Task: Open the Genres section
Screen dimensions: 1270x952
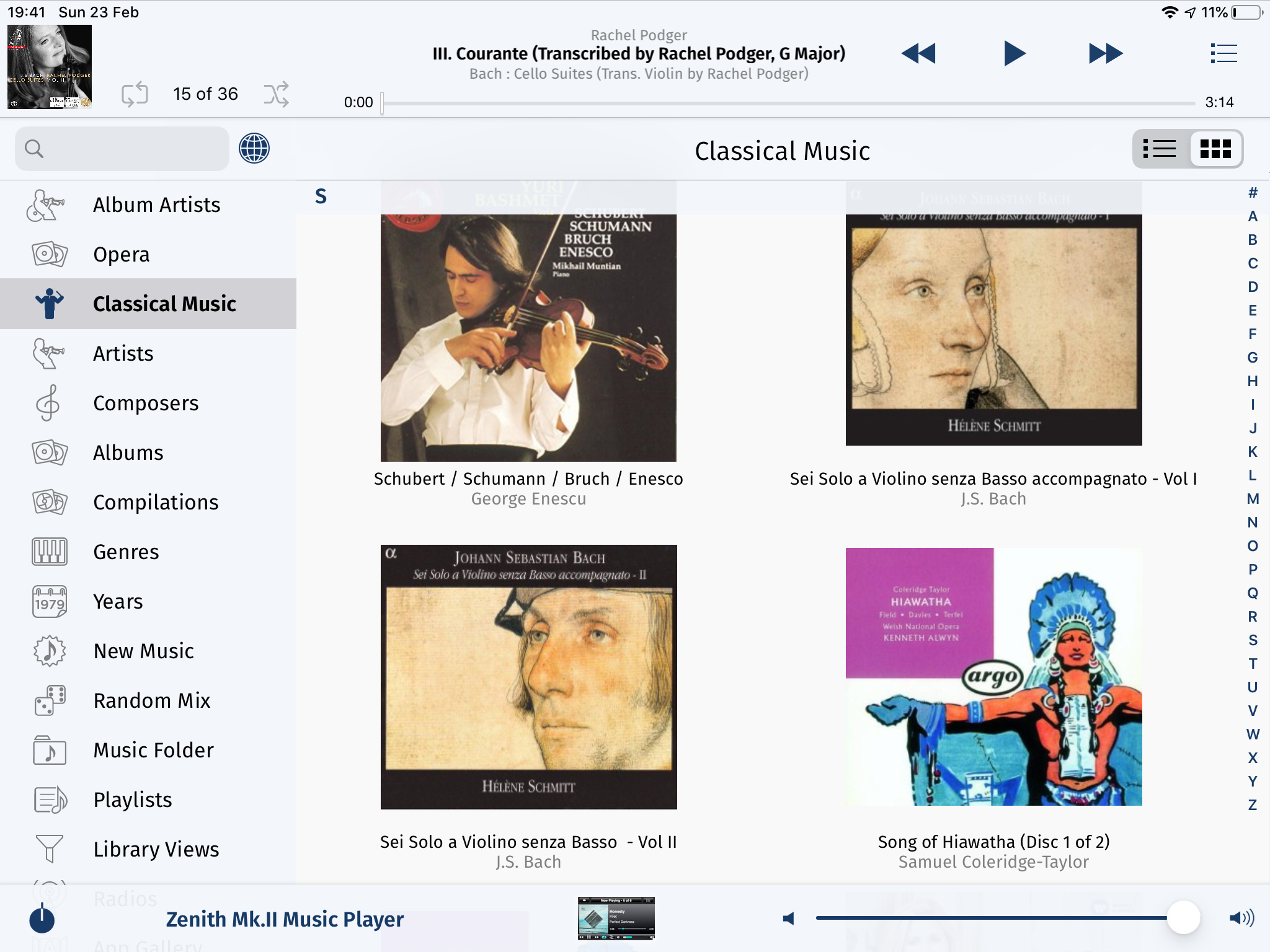Action: coord(148,552)
